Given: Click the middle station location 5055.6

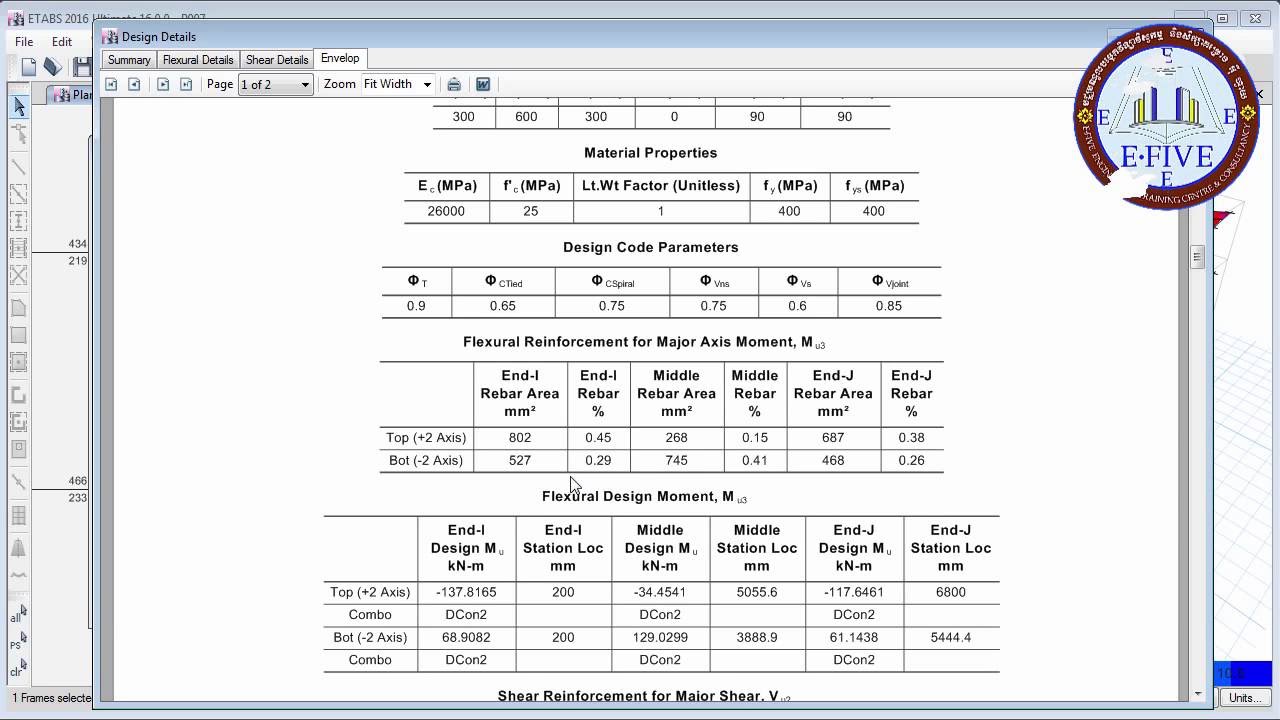Looking at the screenshot, I should (757, 592).
